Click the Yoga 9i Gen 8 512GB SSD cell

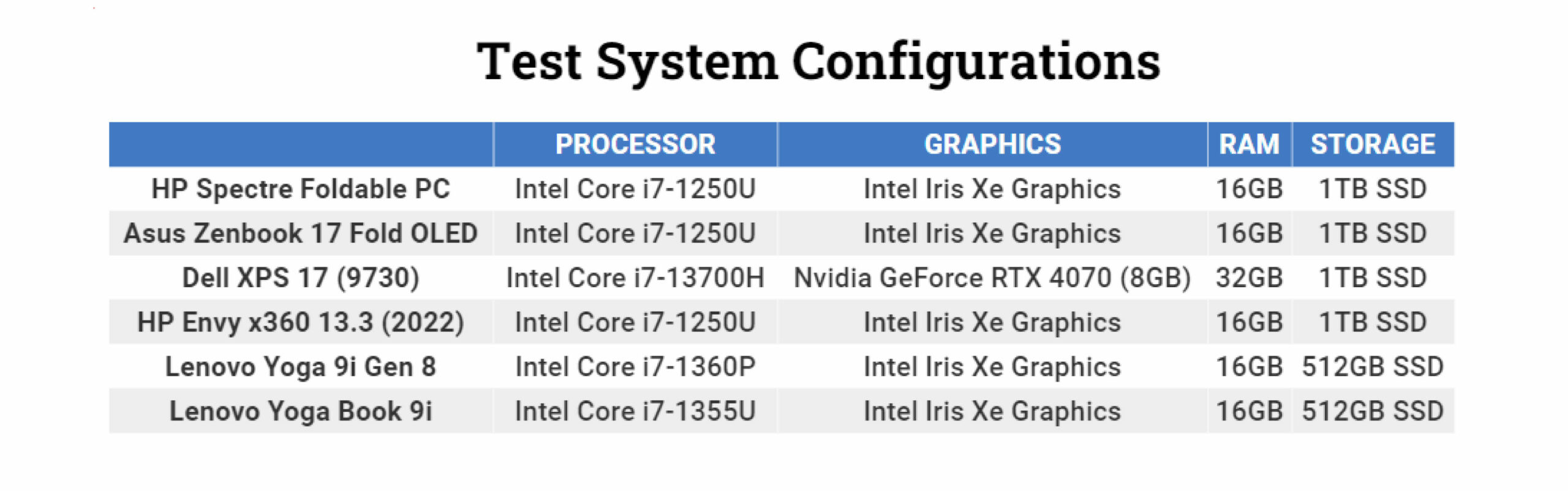[x=1373, y=367]
